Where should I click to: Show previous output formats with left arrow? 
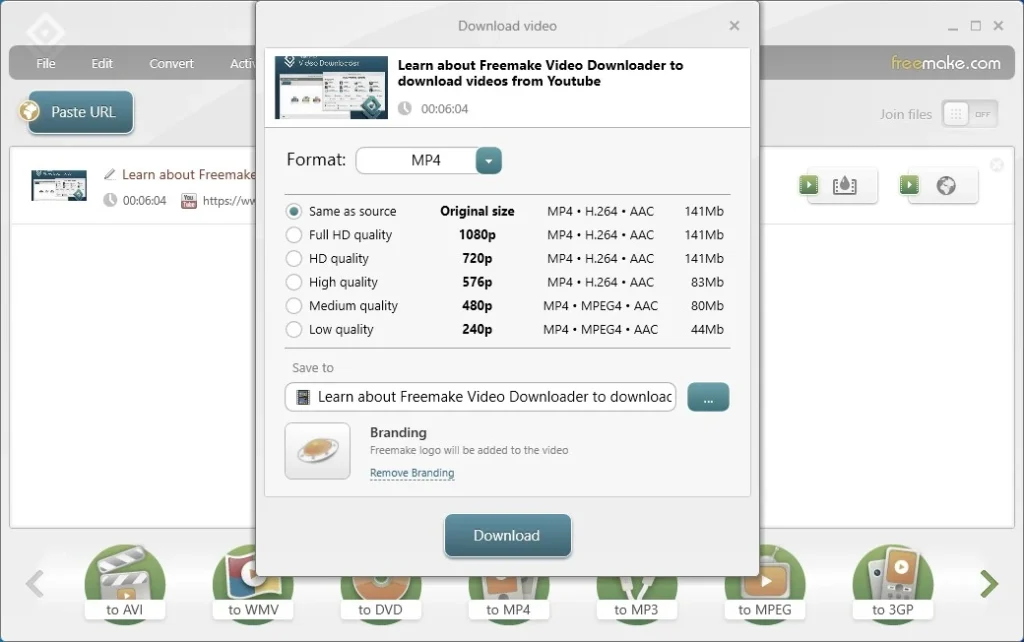pos(35,583)
